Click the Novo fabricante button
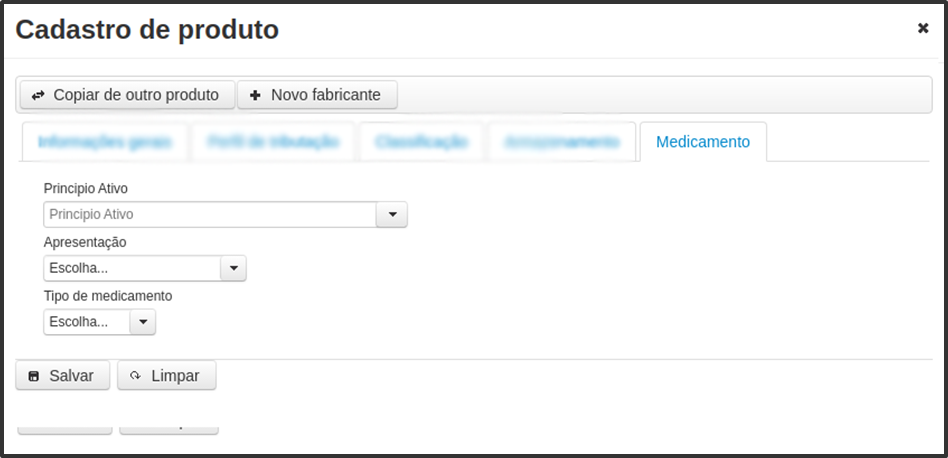948x458 pixels. pos(317,95)
